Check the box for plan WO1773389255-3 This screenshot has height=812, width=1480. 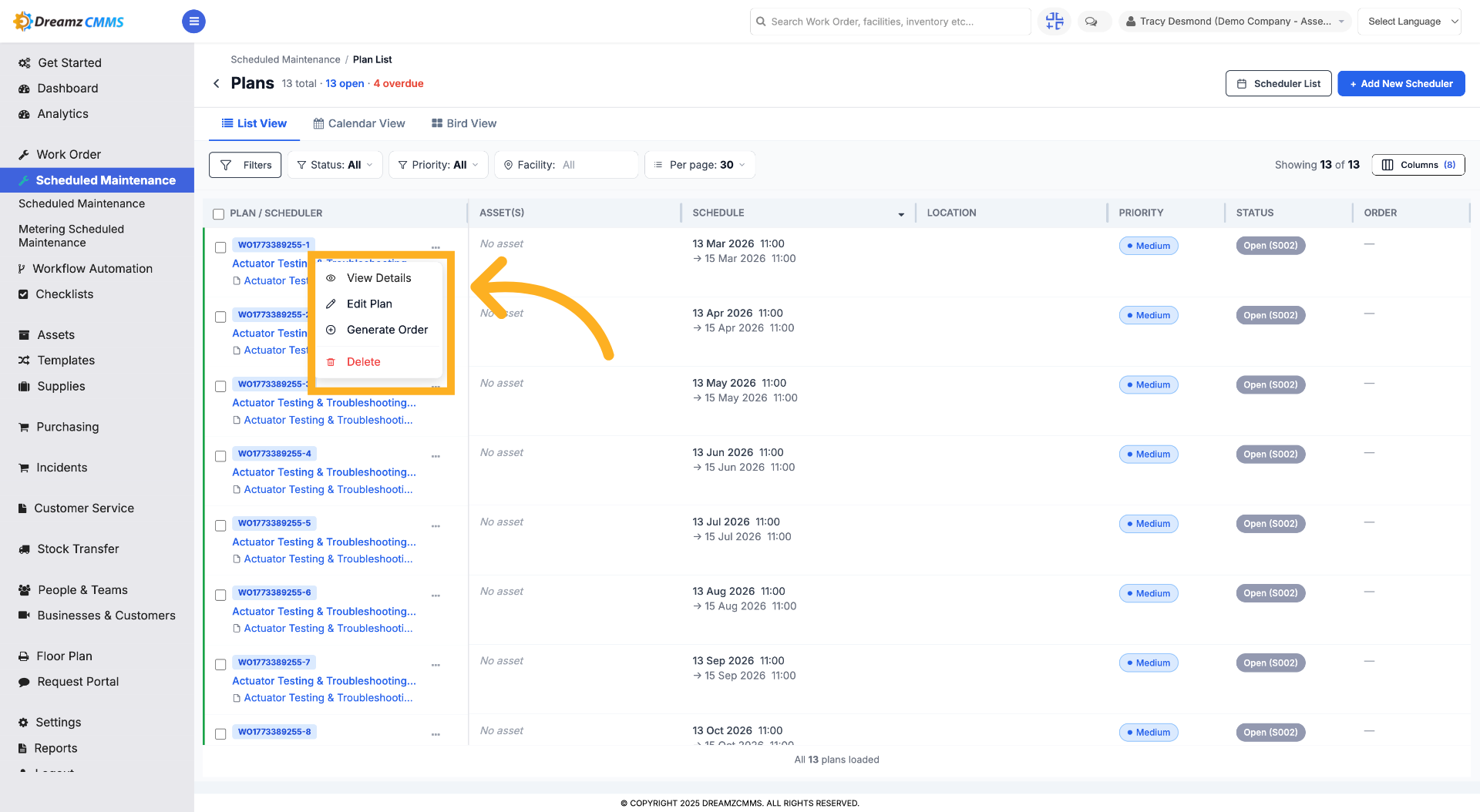tap(220, 386)
